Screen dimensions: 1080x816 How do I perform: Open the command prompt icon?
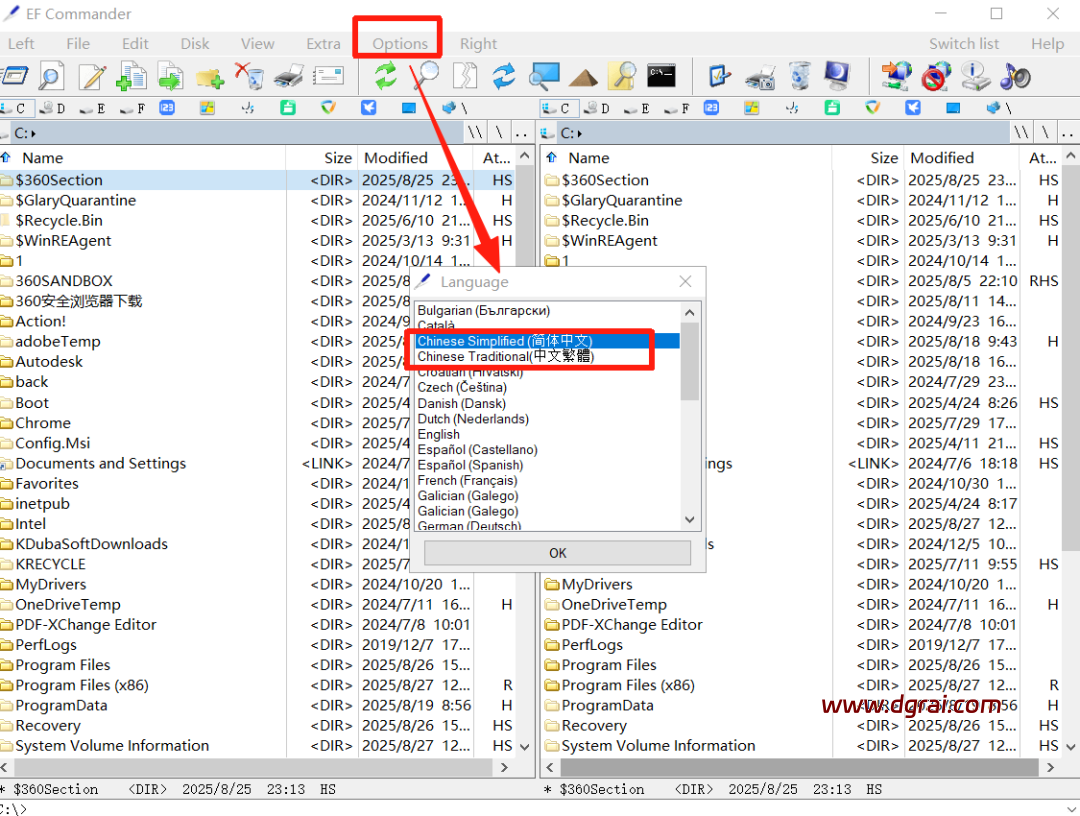[660, 75]
